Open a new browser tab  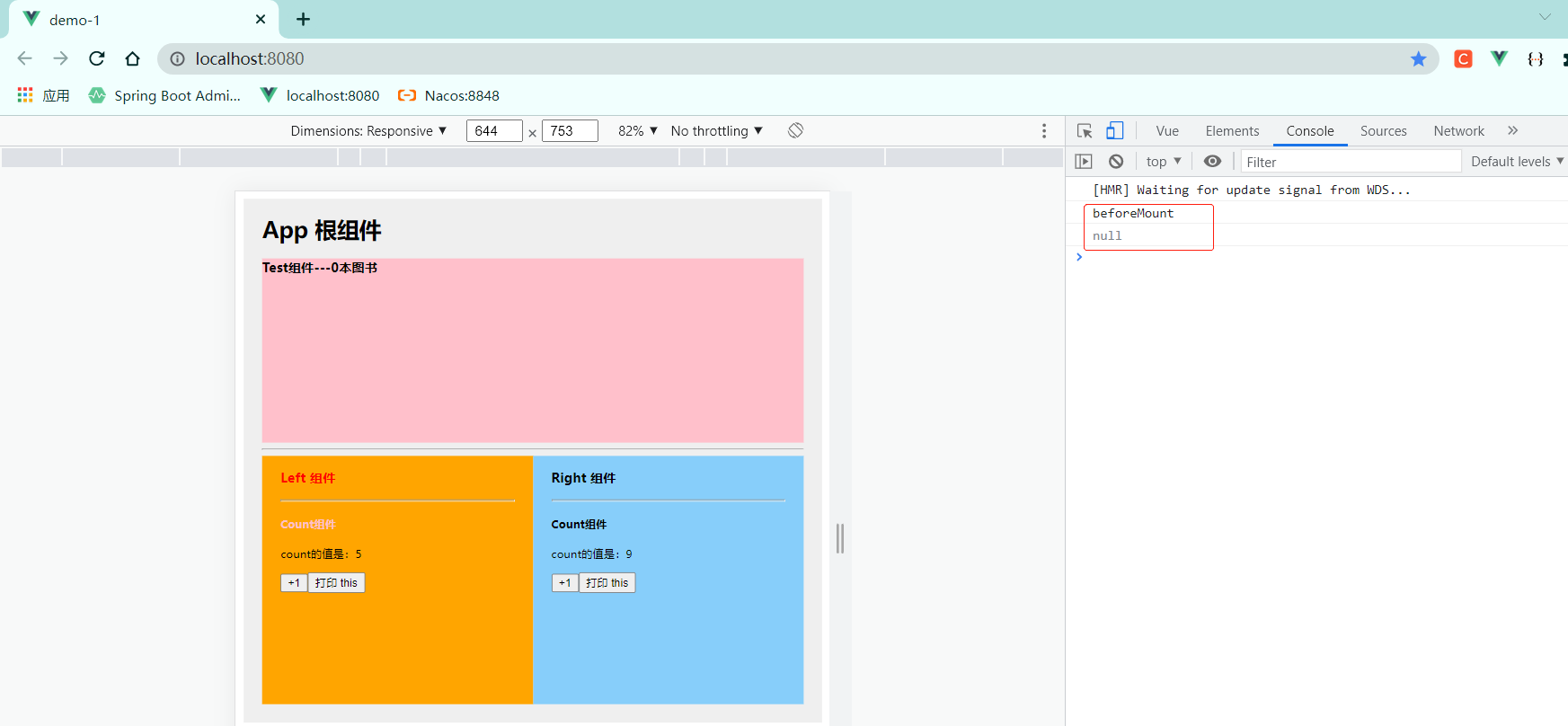[303, 19]
